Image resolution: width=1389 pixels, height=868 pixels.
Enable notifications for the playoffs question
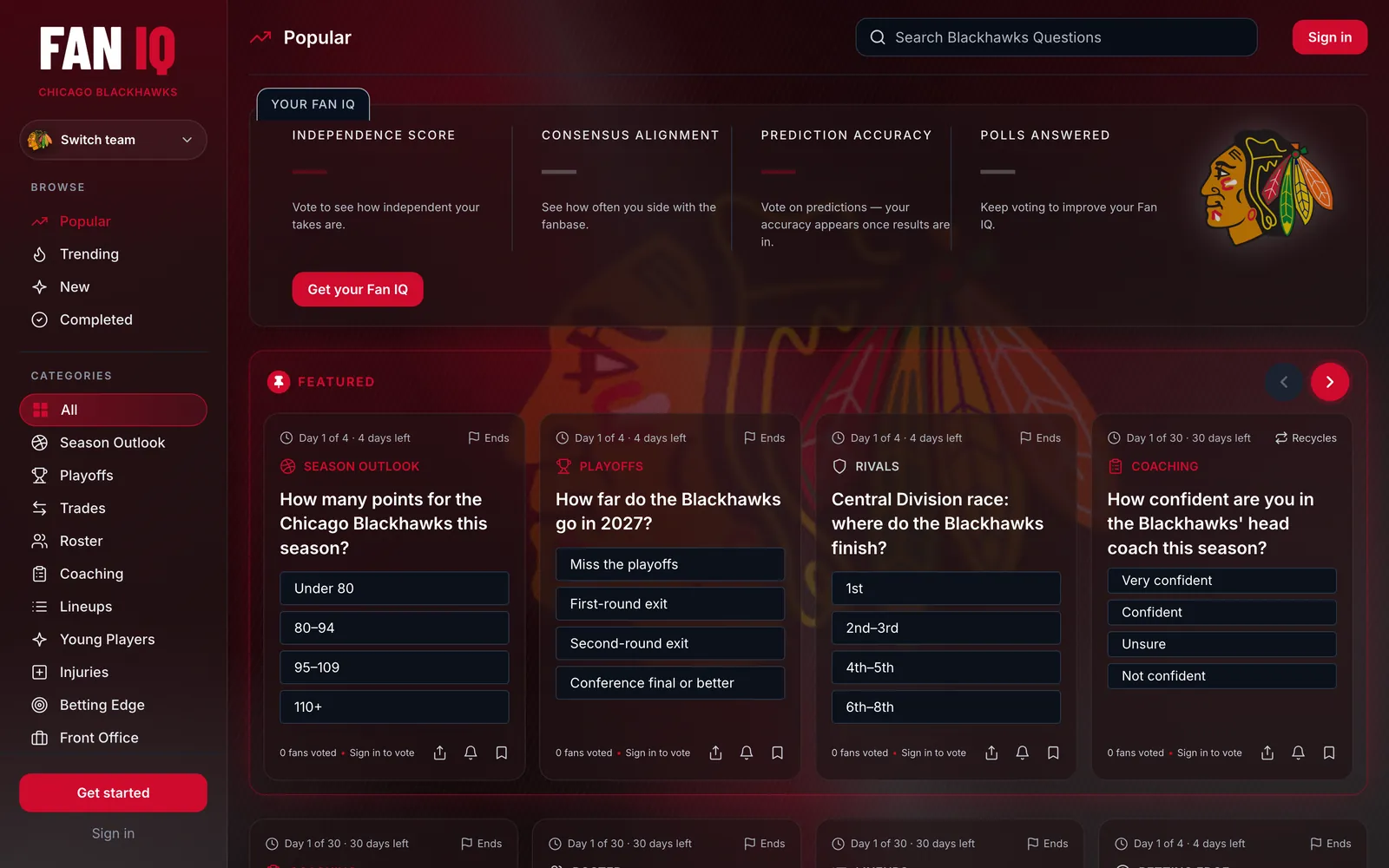[747, 753]
